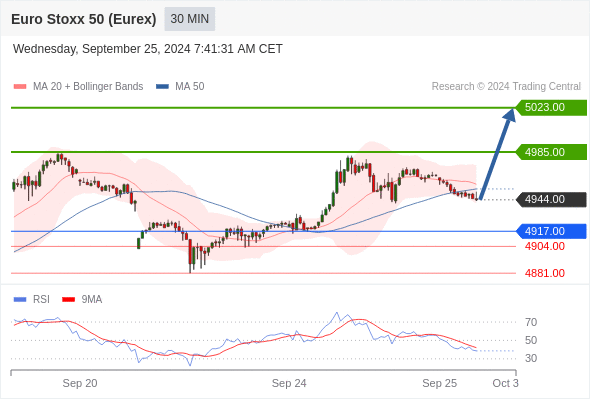This screenshot has width=590, height=400.
Task: Click the 30 MIN timeframe badge
Action: pos(190,19)
